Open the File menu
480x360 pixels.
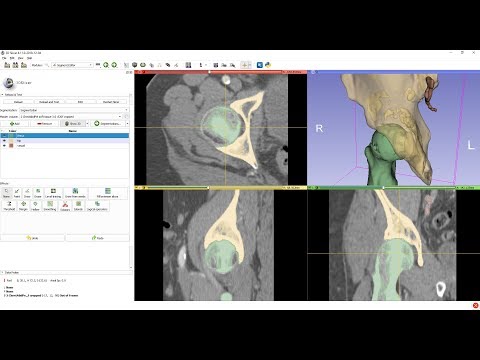click(x=4, y=58)
